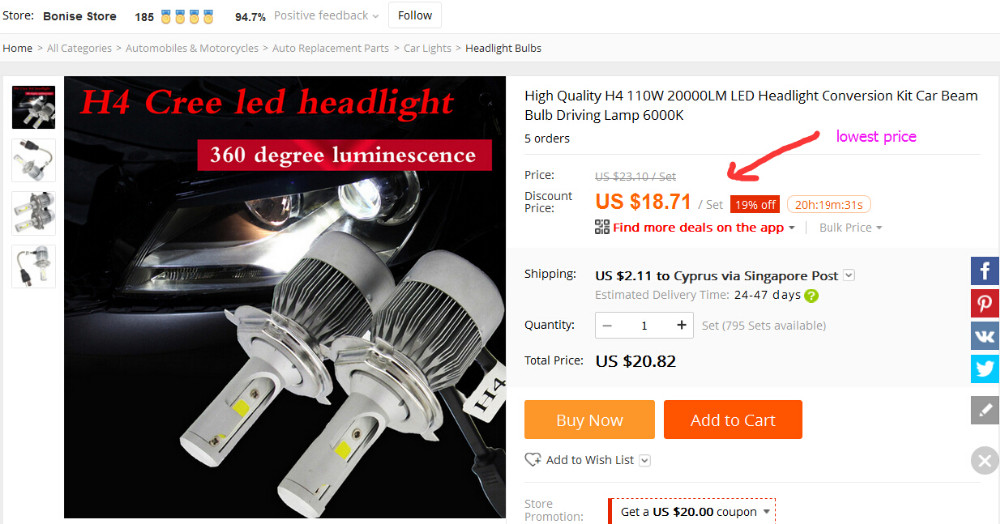Open Automobiles & Motorcycles breadcrumb category

[x=192, y=48]
